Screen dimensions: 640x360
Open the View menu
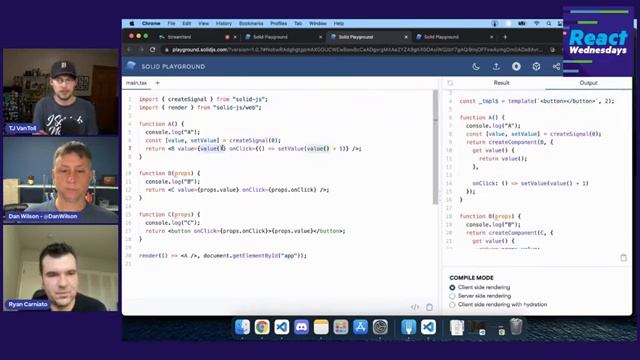tap(203, 24)
